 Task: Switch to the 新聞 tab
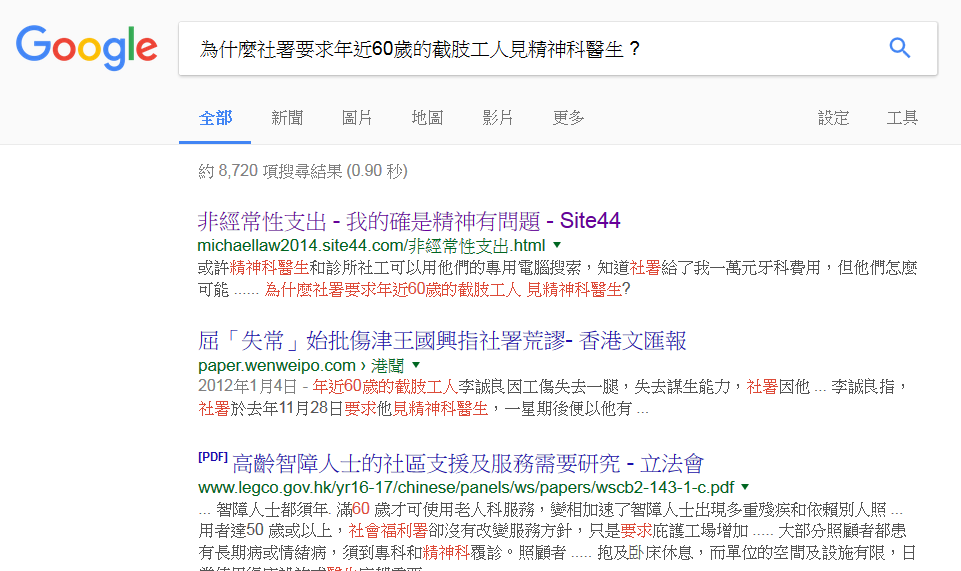(x=287, y=118)
